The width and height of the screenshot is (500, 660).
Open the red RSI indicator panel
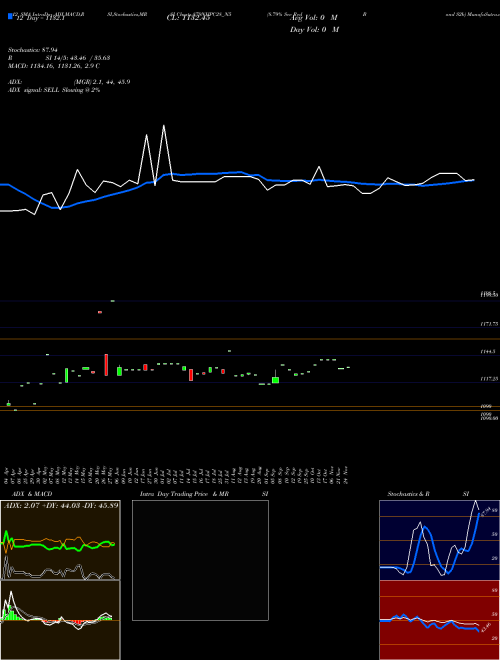point(439,620)
